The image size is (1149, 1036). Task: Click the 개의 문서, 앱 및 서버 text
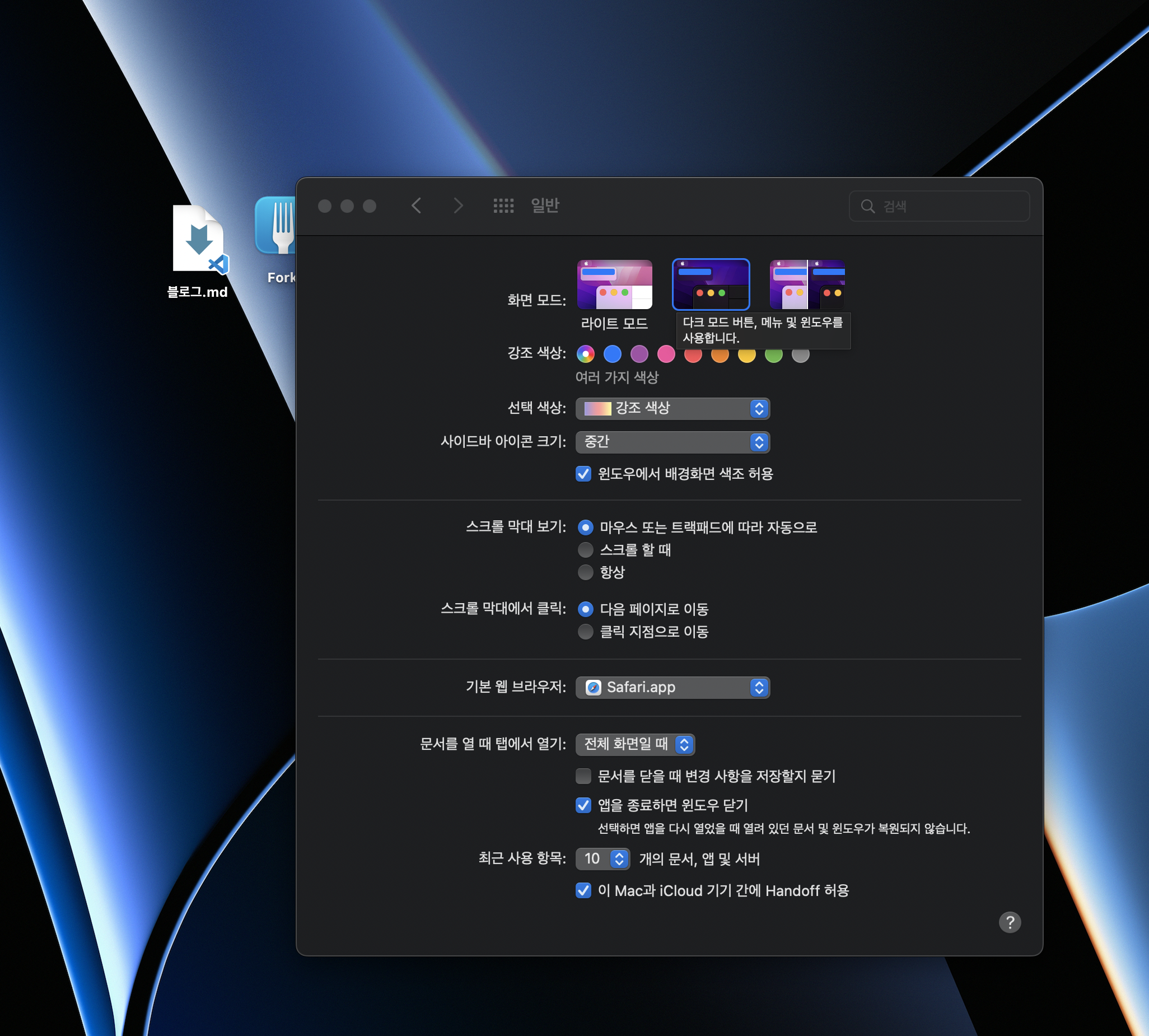[x=699, y=859]
